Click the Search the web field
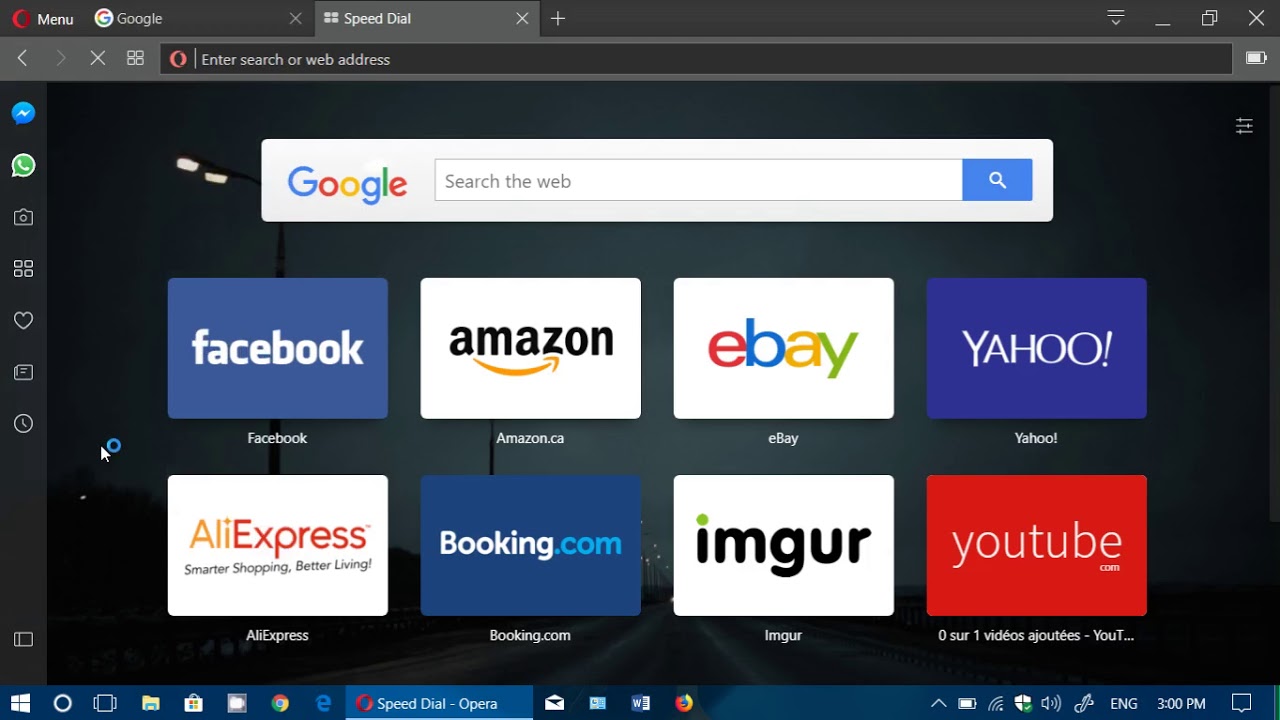The image size is (1280, 720). point(698,180)
